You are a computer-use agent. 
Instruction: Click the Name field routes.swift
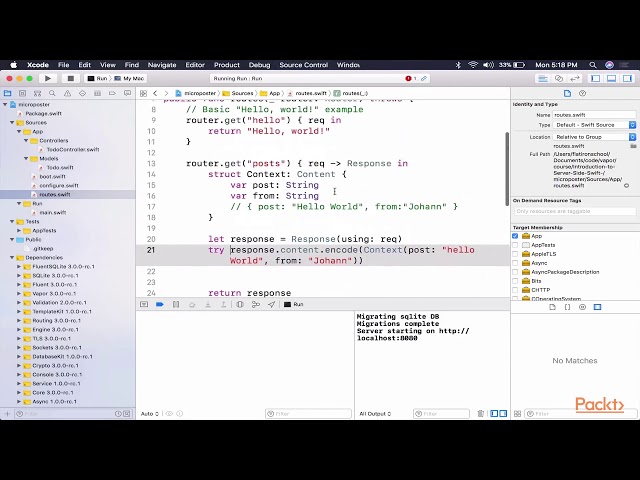click(x=594, y=115)
